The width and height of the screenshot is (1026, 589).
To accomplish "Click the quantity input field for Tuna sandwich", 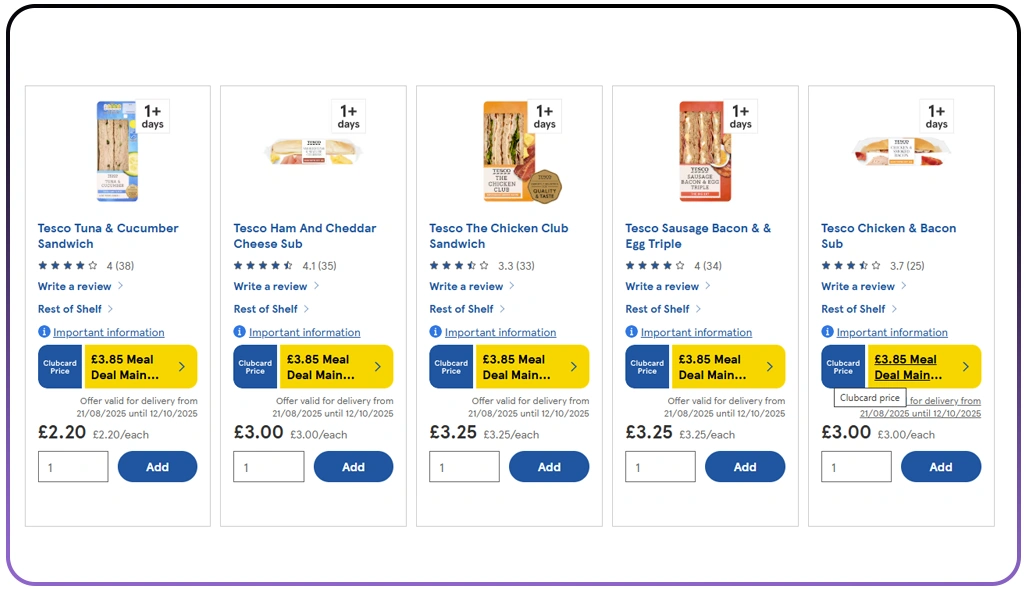I will tap(72, 466).
